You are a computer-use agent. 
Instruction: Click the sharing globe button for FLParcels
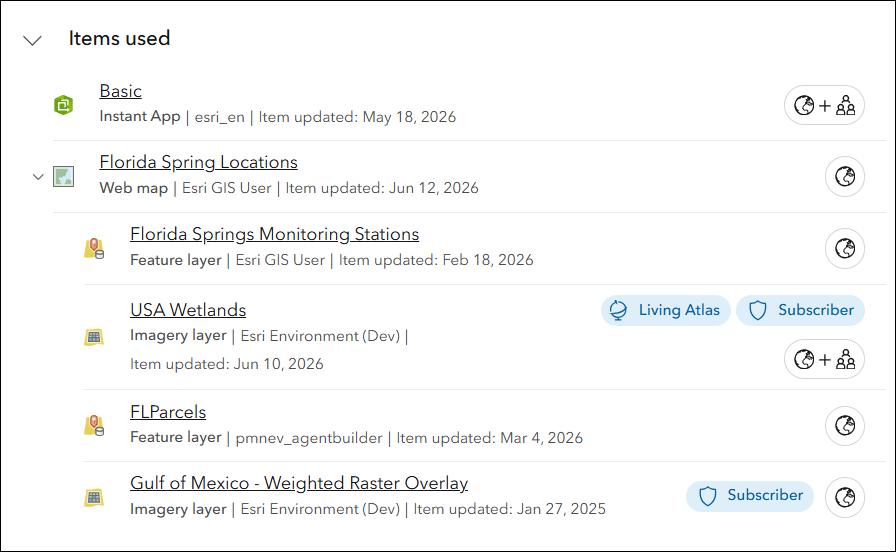coord(845,426)
